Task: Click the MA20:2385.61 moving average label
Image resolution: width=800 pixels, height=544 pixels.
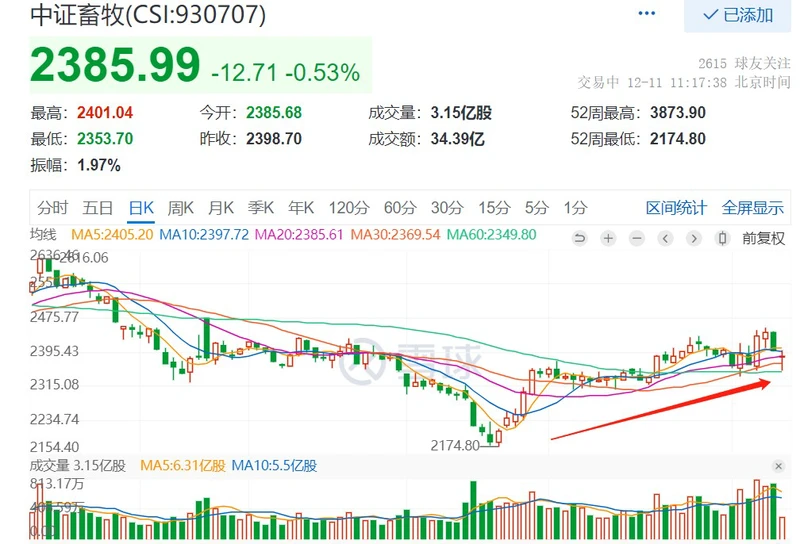Action: click(299, 235)
